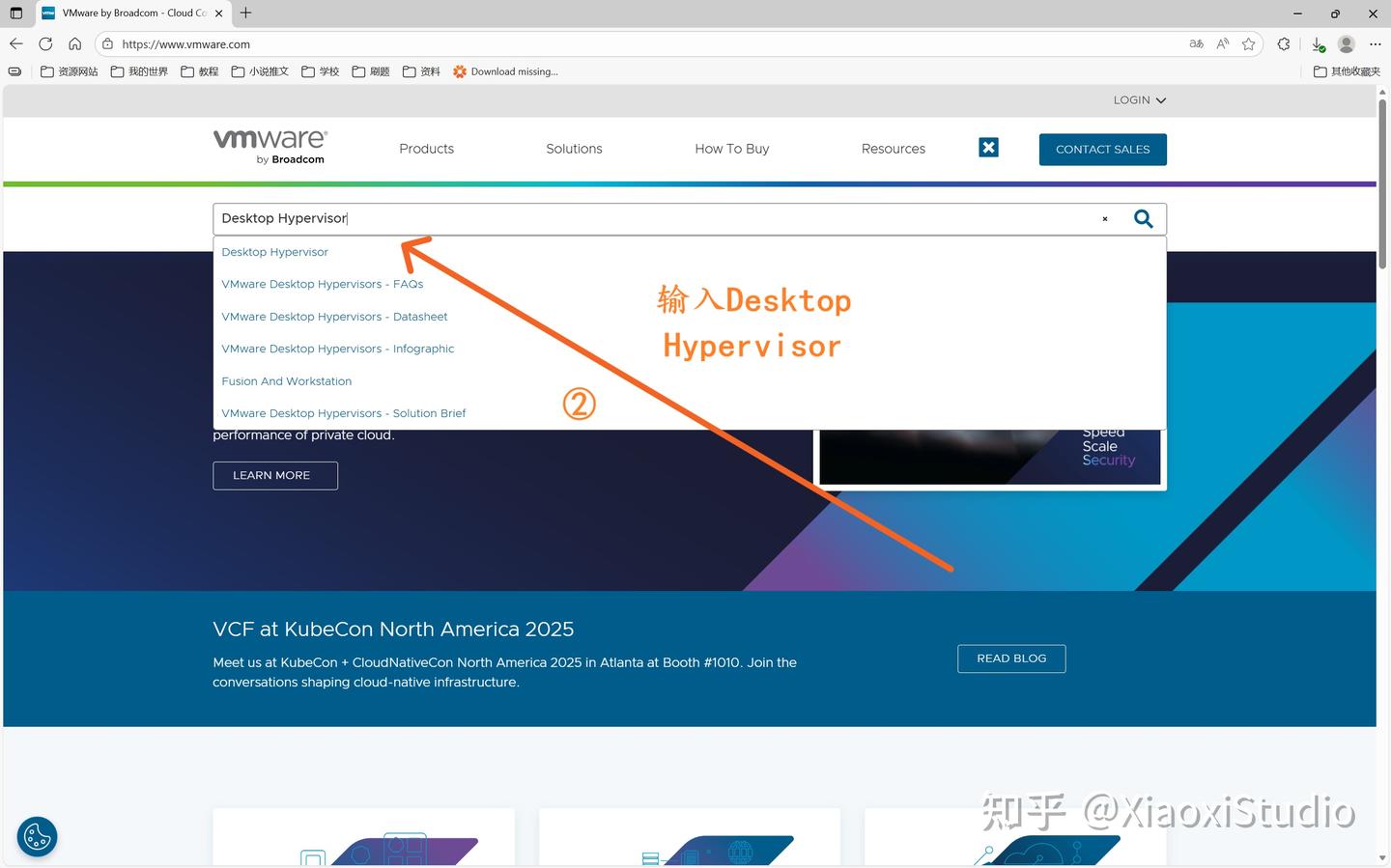Close the search with X icon
This screenshot has height=868, width=1391.
tap(988, 147)
